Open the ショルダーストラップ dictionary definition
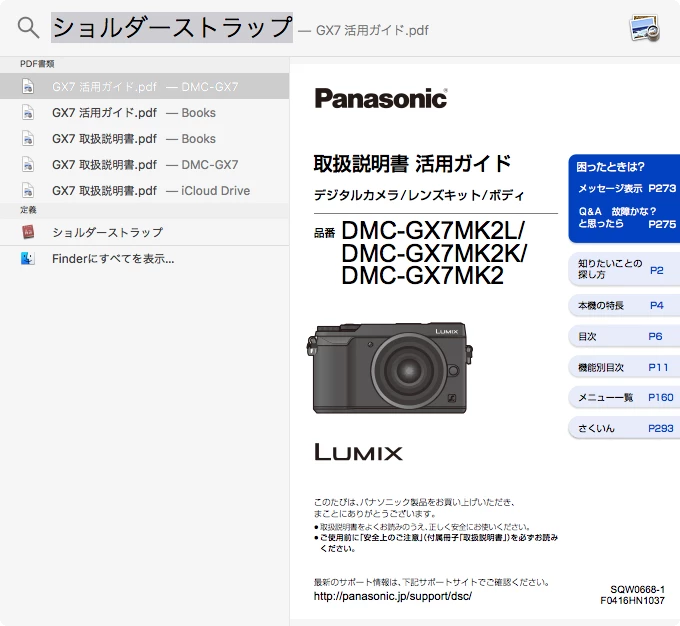680x626 pixels. click(x=144, y=232)
